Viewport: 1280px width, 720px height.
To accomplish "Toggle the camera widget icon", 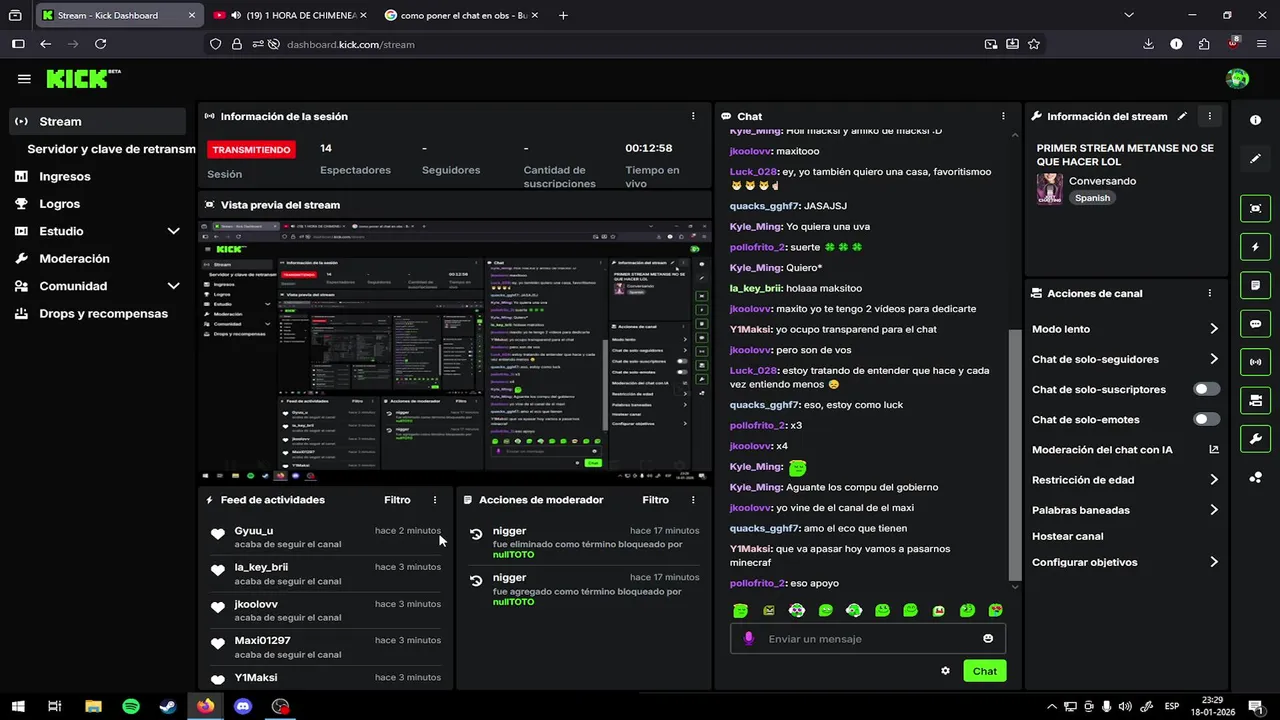I will click(1255, 401).
